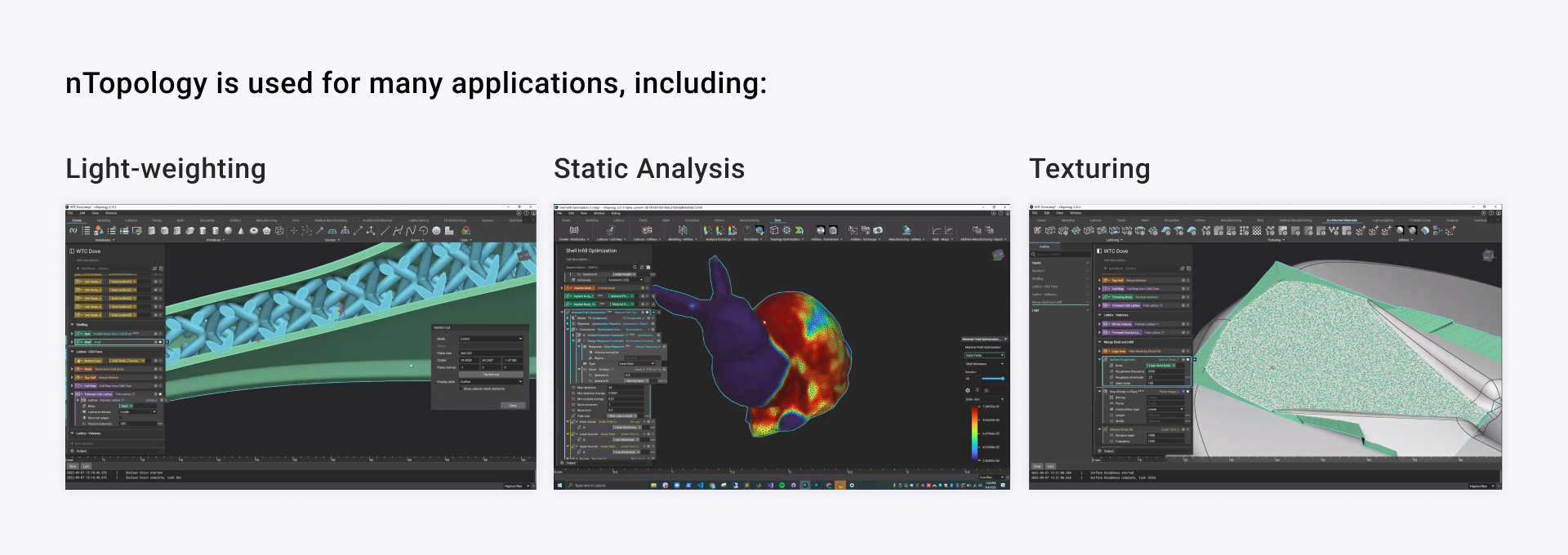Image resolution: width=1568 pixels, height=555 pixels.
Task: Click the view cube in Static Analysis viewport
Action: (x=997, y=255)
